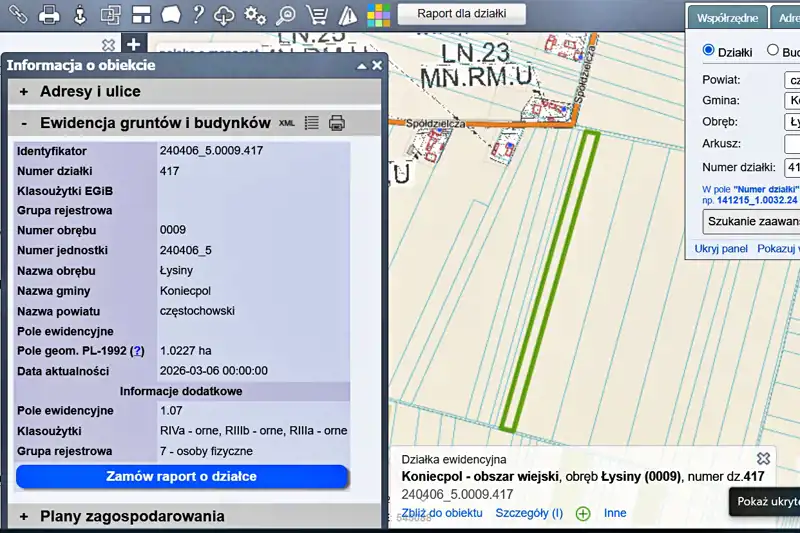This screenshot has width=800, height=533.
Task: Open the colorful grid palette icon
Action: (379, 15)
